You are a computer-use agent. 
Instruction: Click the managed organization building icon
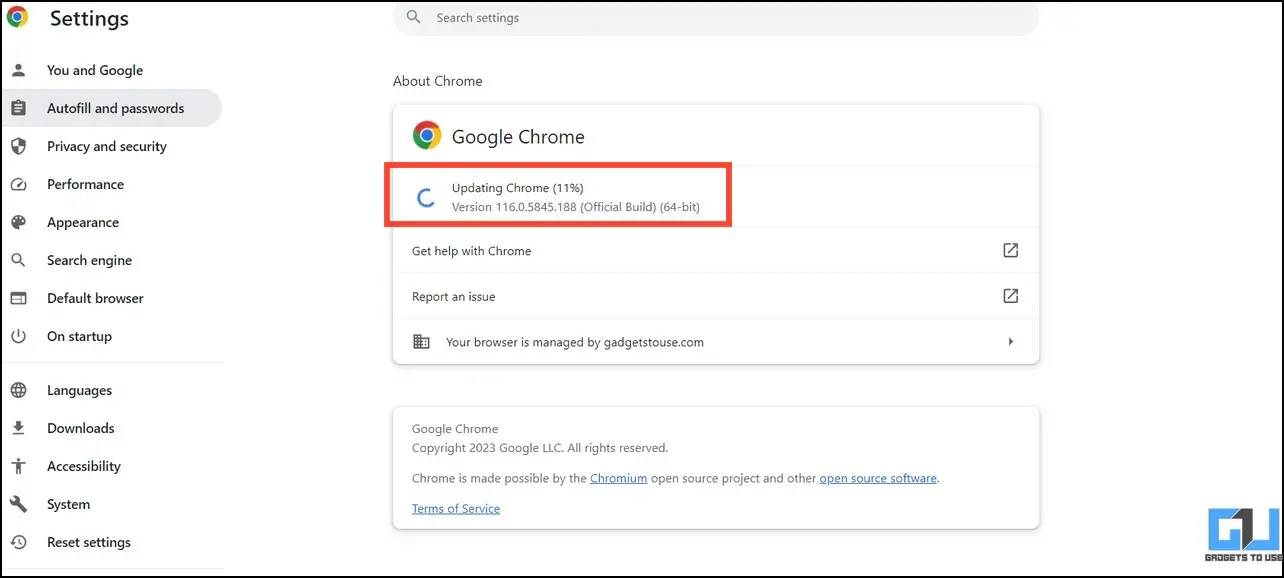pyautogui.click(x=422, y=342)
